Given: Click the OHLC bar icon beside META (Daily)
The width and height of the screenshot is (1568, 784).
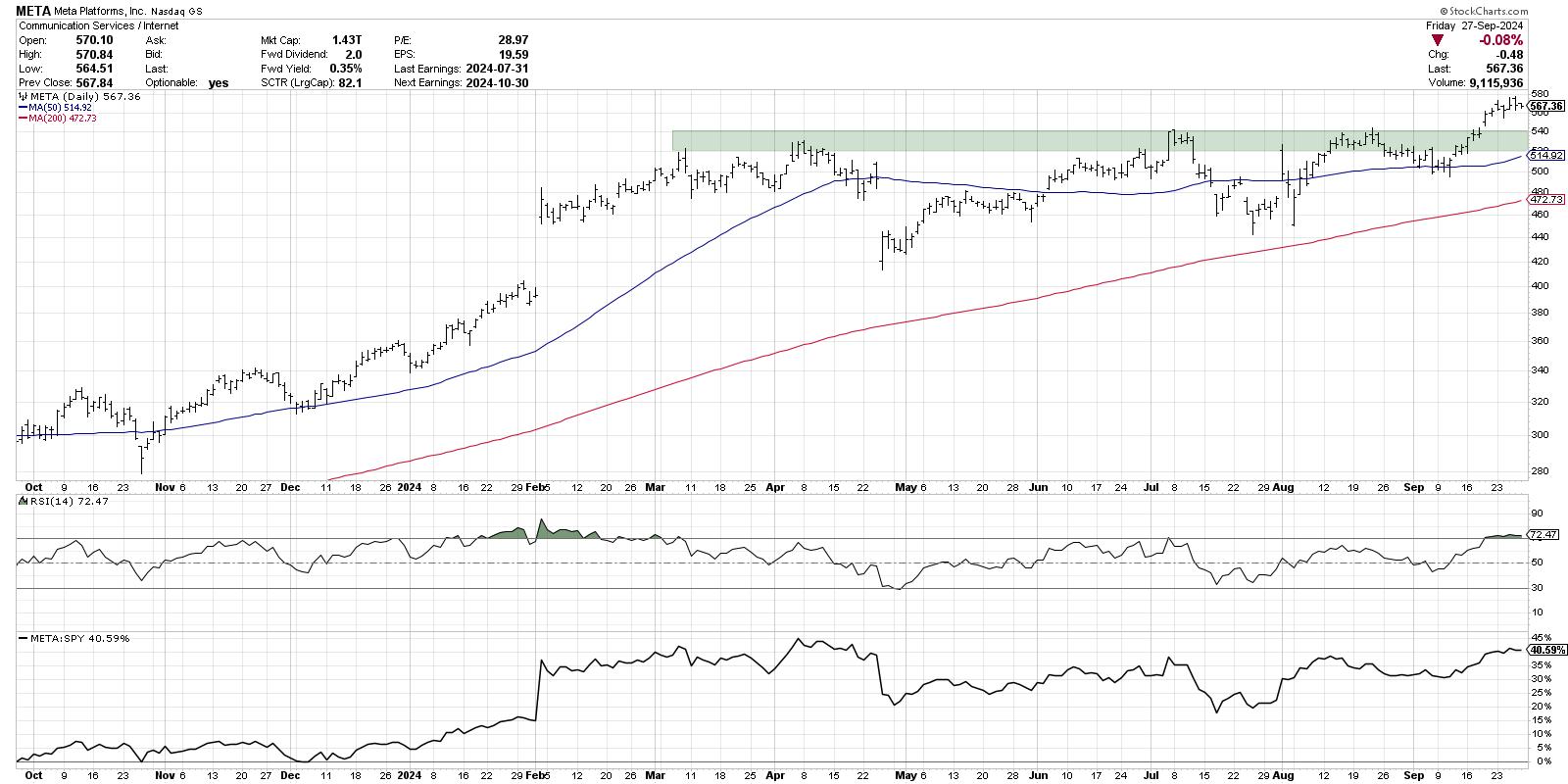Looking at the screenshot, I should pyautogui.click(x=23, y=97).
